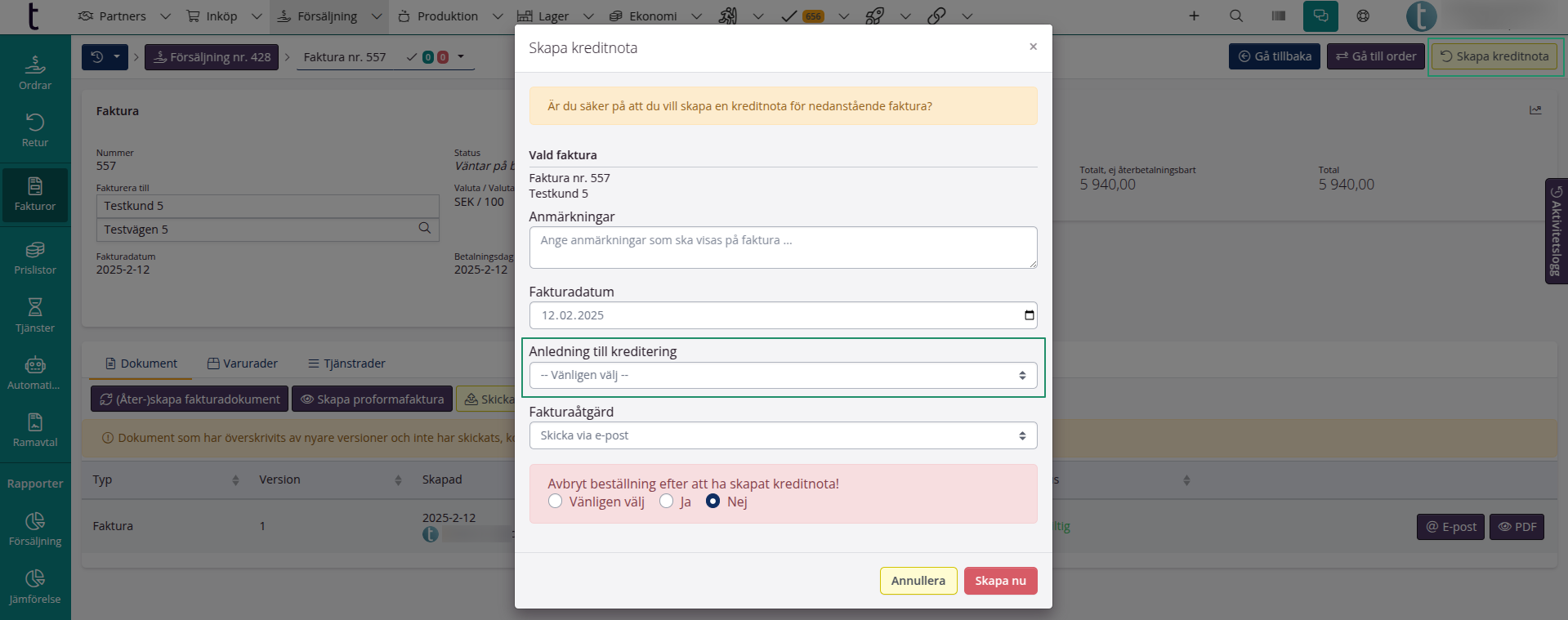The width and height of the screenshot is (1568, 620).
Task: Click the Annullera button
Action: coord(918,581)
